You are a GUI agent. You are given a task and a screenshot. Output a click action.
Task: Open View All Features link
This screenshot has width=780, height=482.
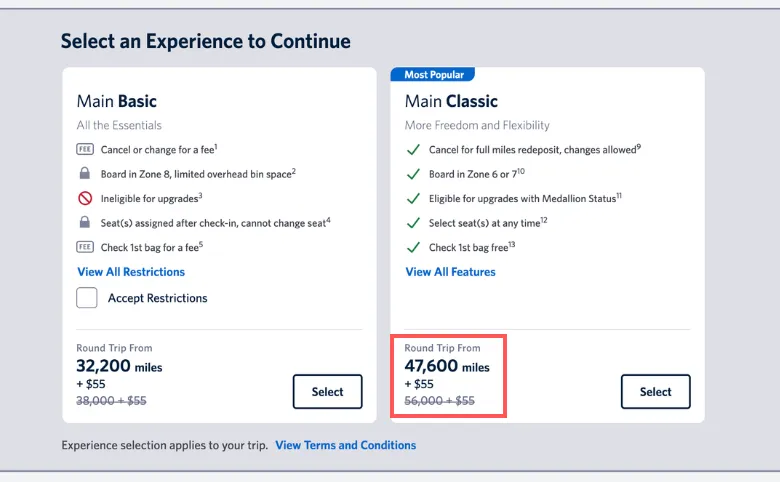coord(450,272)
